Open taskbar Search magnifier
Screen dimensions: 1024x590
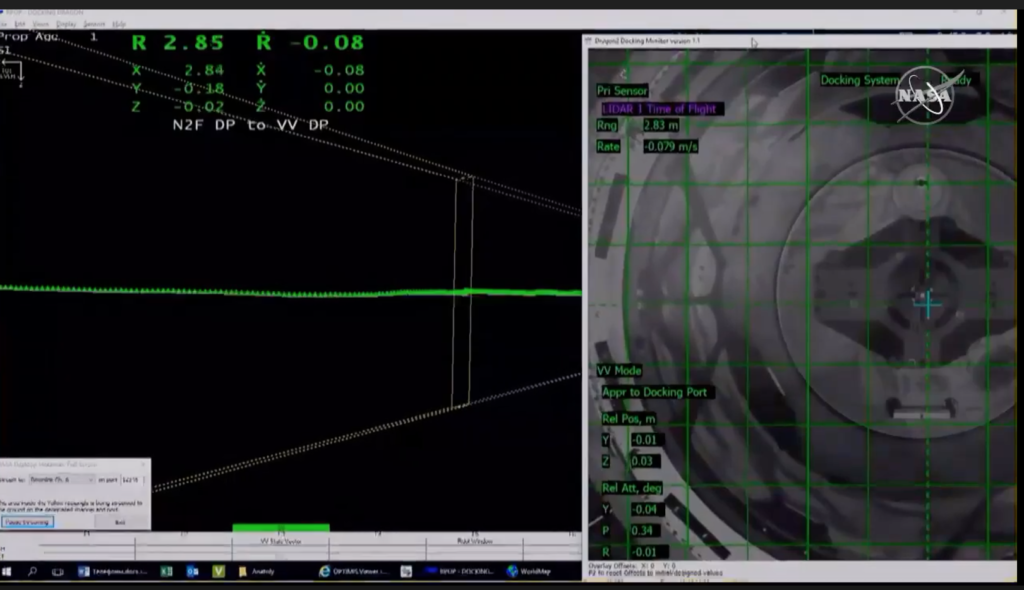32,572
